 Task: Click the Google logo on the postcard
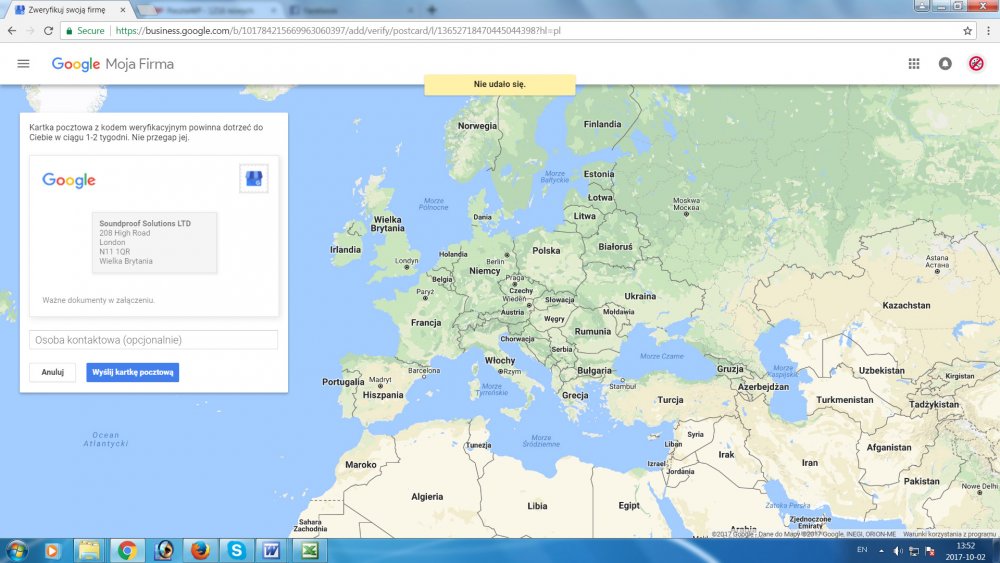pos(69,180)
